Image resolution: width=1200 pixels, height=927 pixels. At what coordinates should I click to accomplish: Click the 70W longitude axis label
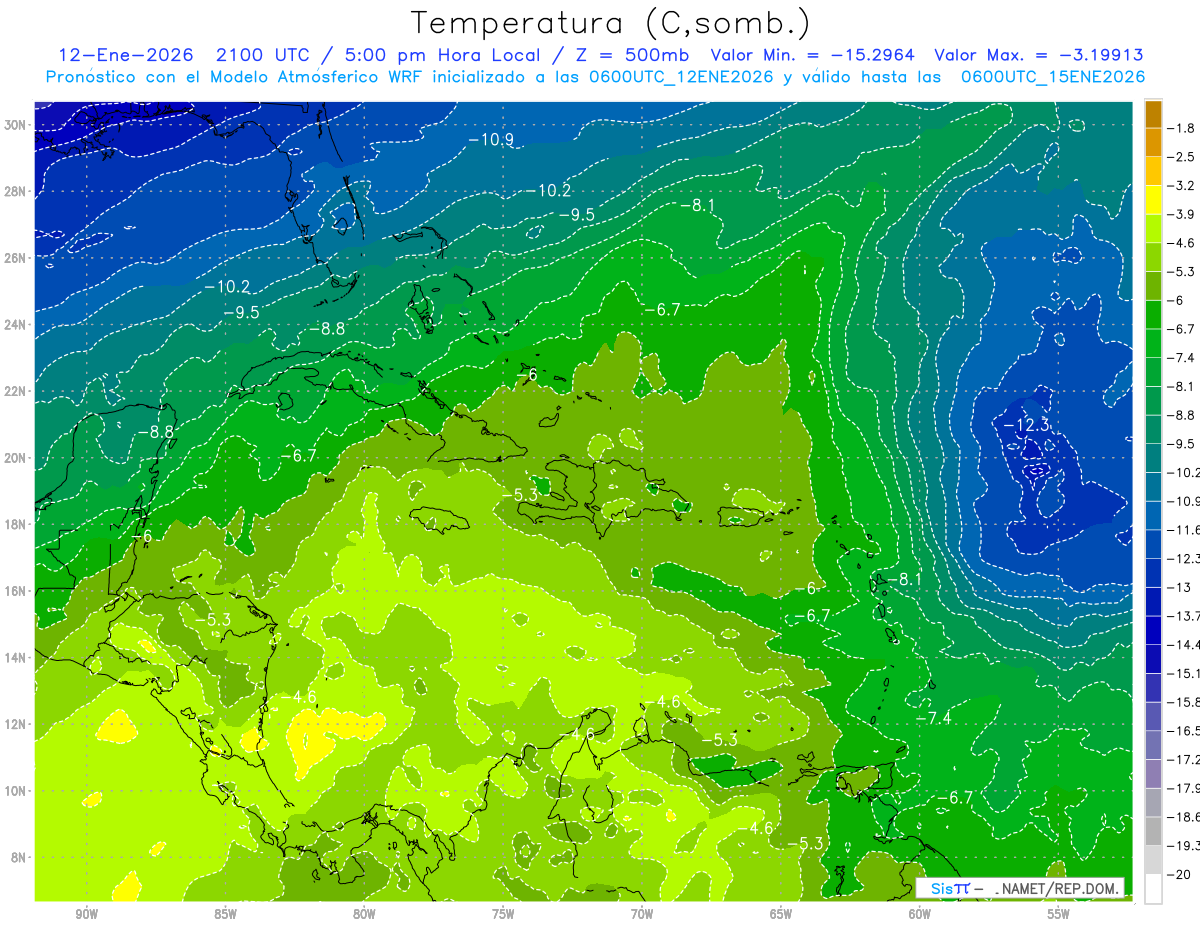(x=642, y=914)
